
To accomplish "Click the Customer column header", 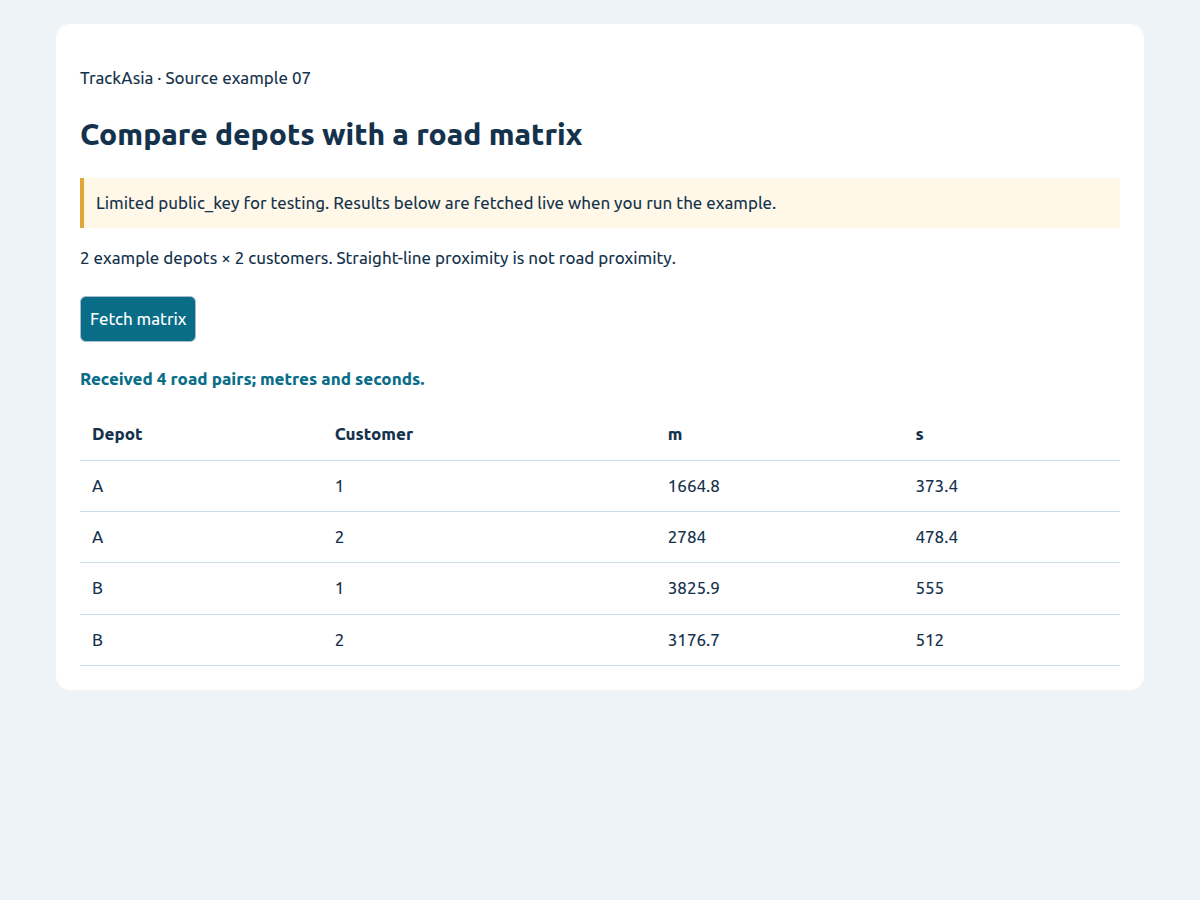I will (489, 435).
